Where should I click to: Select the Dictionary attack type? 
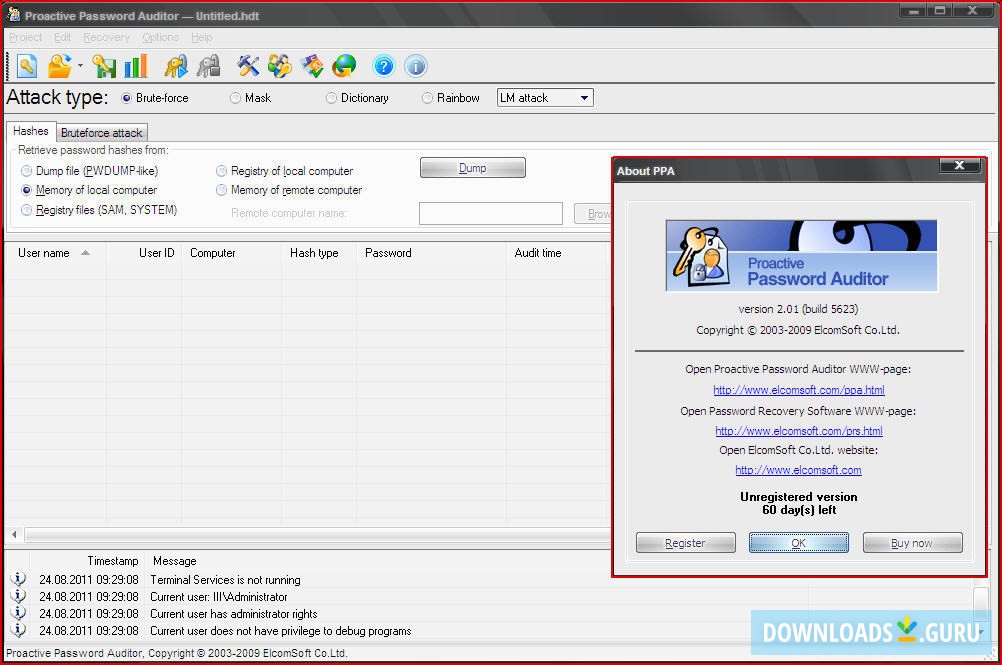point(357,98)
